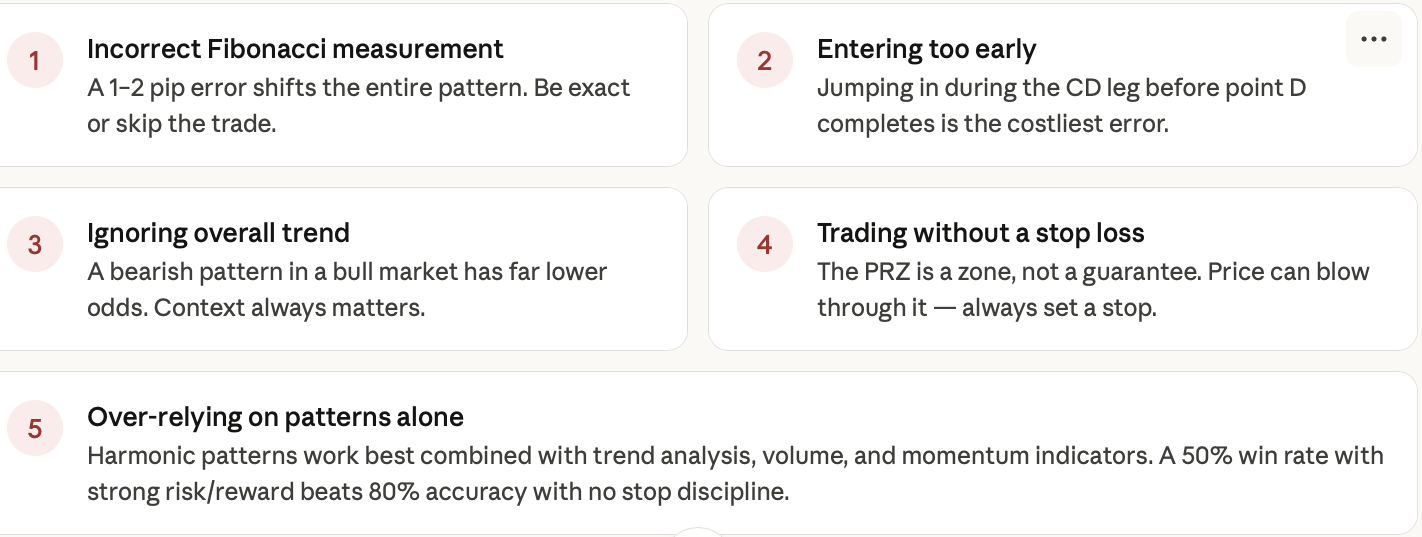1422x537 pixels.
Task: Select the 'Over-relying on patterns alone' heading
Action: point(275,417)
